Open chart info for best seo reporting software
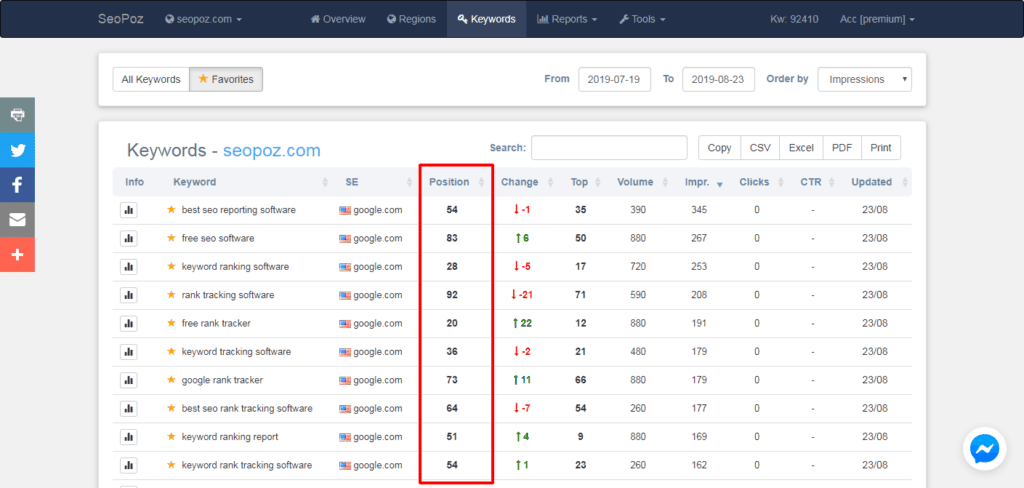Screen dimensions: 1024x488 tap(129, 210)
